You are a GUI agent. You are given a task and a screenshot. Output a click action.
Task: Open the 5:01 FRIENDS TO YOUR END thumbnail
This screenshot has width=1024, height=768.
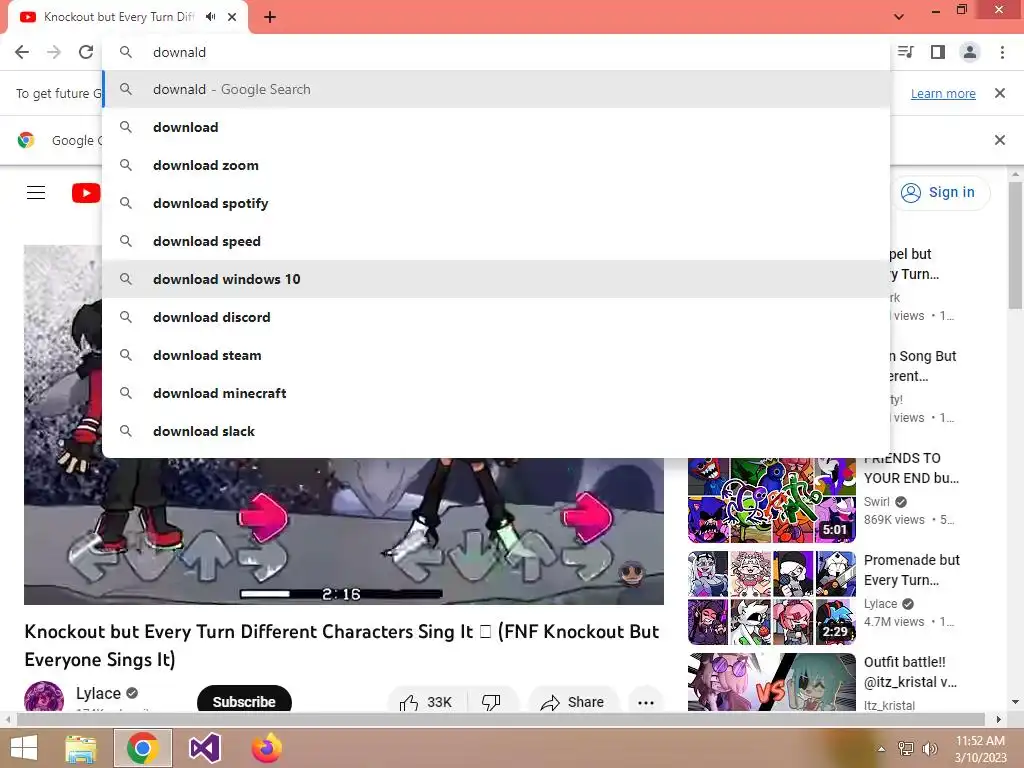coord(772,500)
